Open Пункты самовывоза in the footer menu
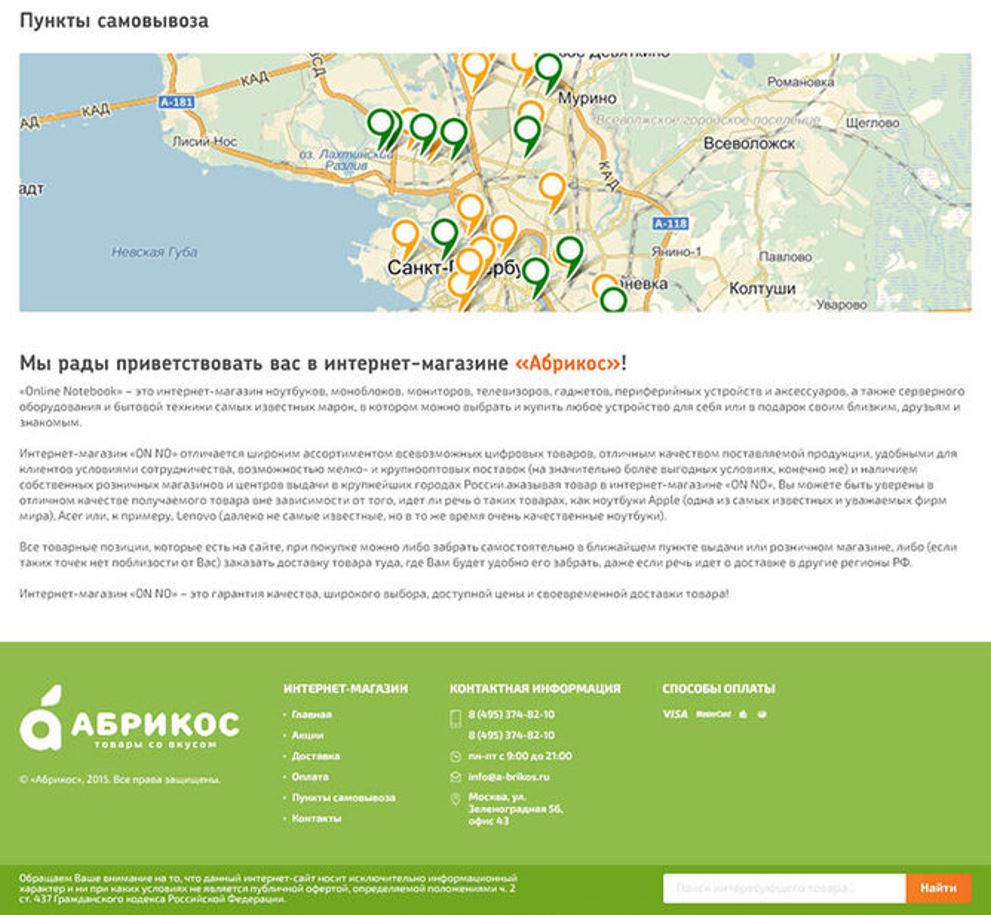 coord(343,797)
